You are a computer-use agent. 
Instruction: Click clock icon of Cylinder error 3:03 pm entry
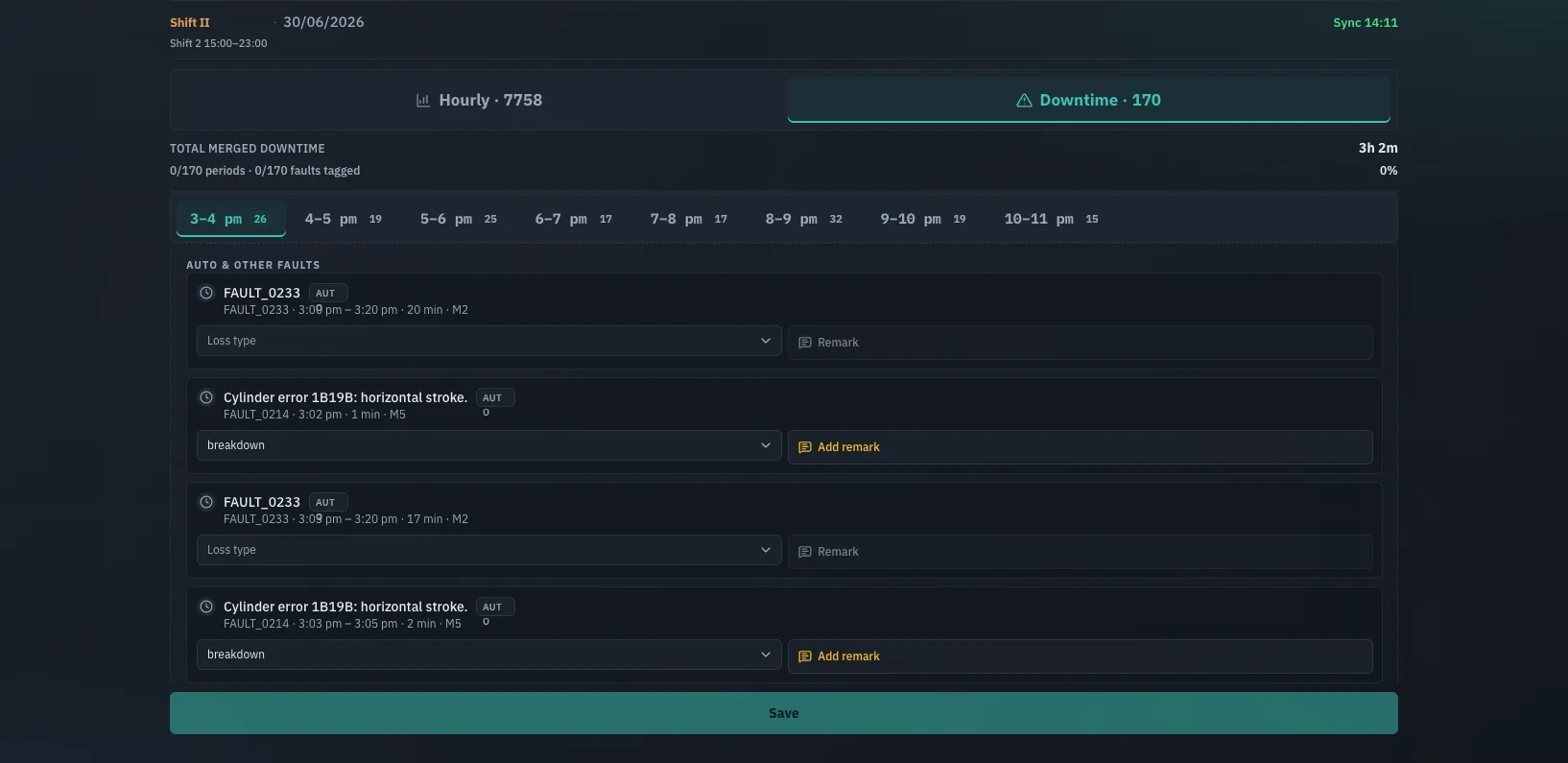tap(206, 607)
